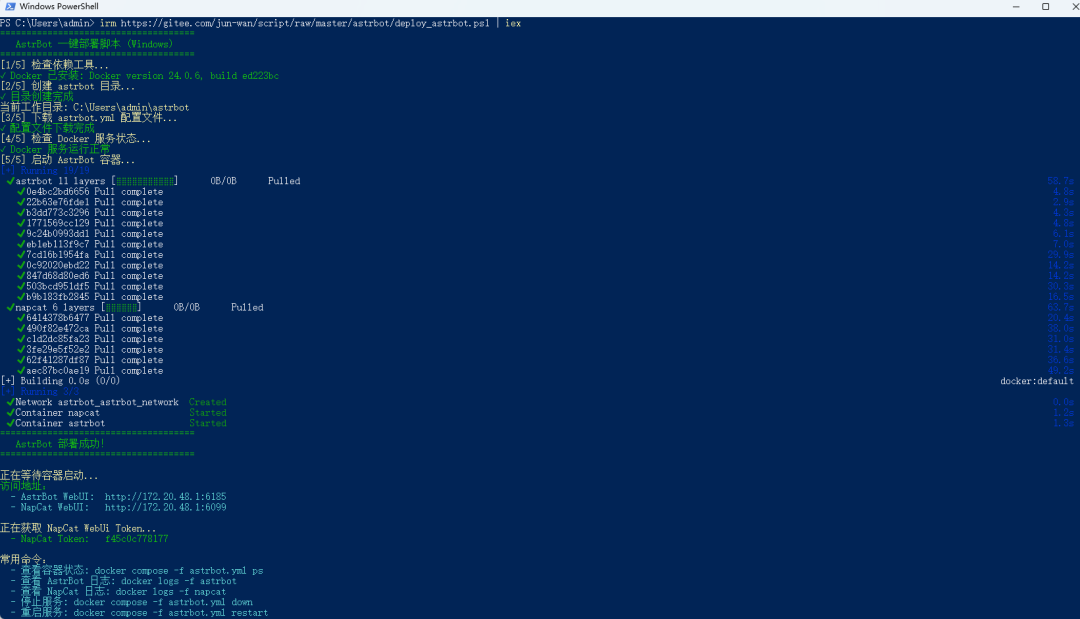Click the napcat 6 layers progress bar
The height and width of the screenshot is (619, 1080).
tap(121, 308)
